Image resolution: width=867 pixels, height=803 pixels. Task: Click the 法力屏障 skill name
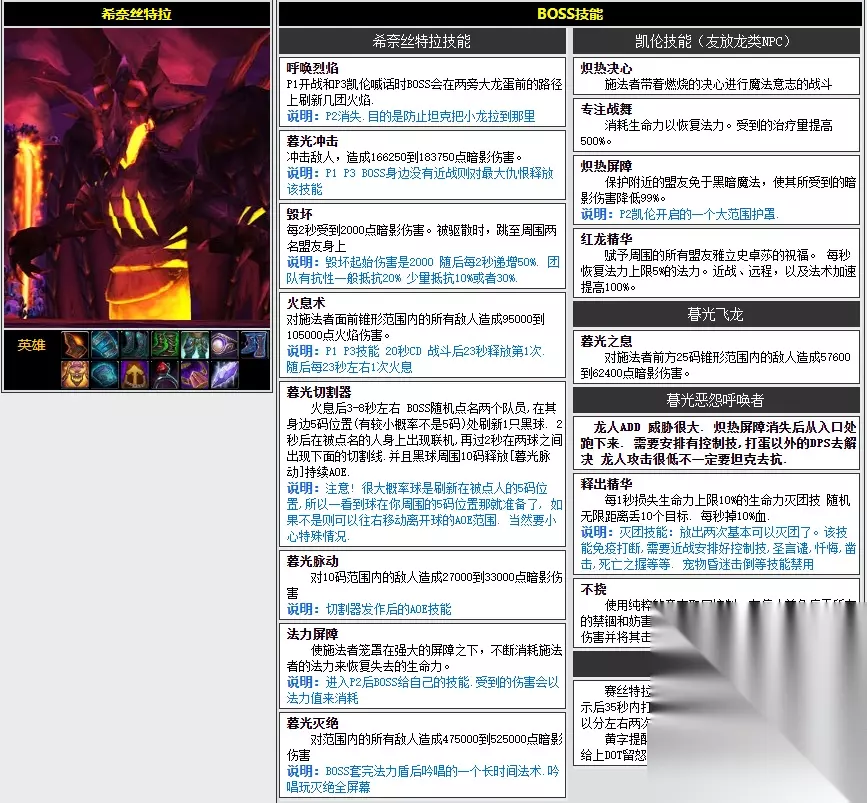point(312,634)
